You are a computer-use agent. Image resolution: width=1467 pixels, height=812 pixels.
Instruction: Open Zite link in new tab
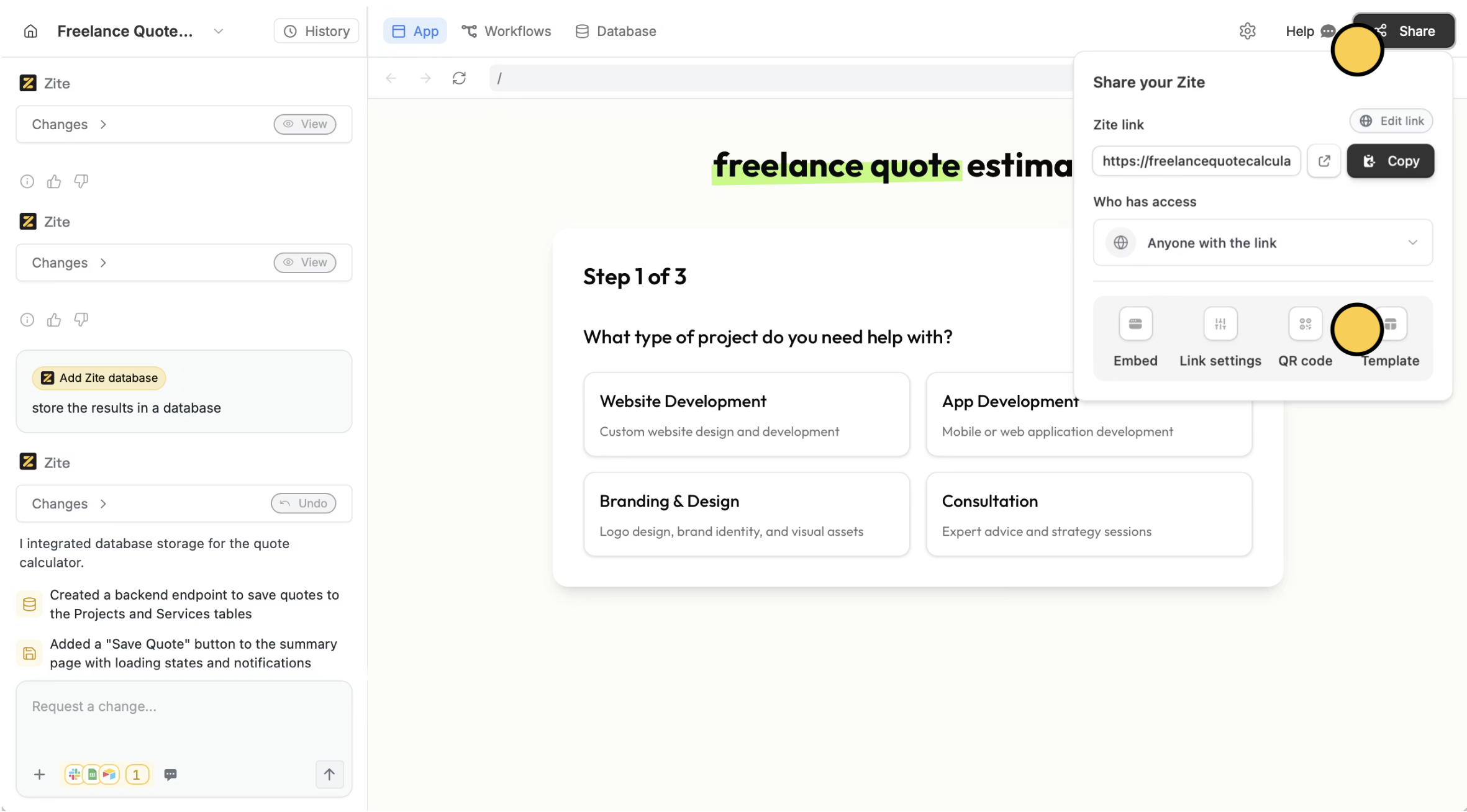[1324, 161]
